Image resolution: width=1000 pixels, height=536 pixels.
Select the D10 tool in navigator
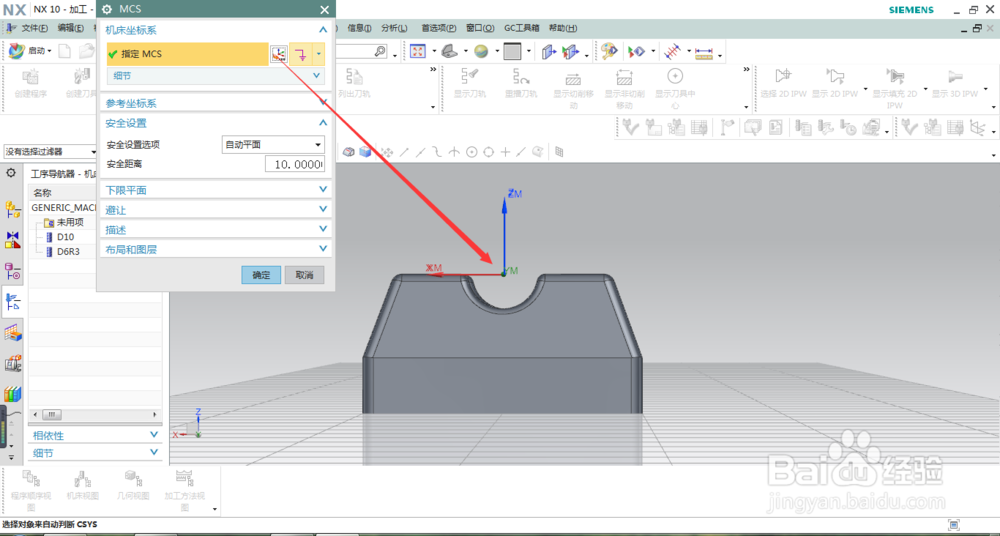click(x=65, y=237)
